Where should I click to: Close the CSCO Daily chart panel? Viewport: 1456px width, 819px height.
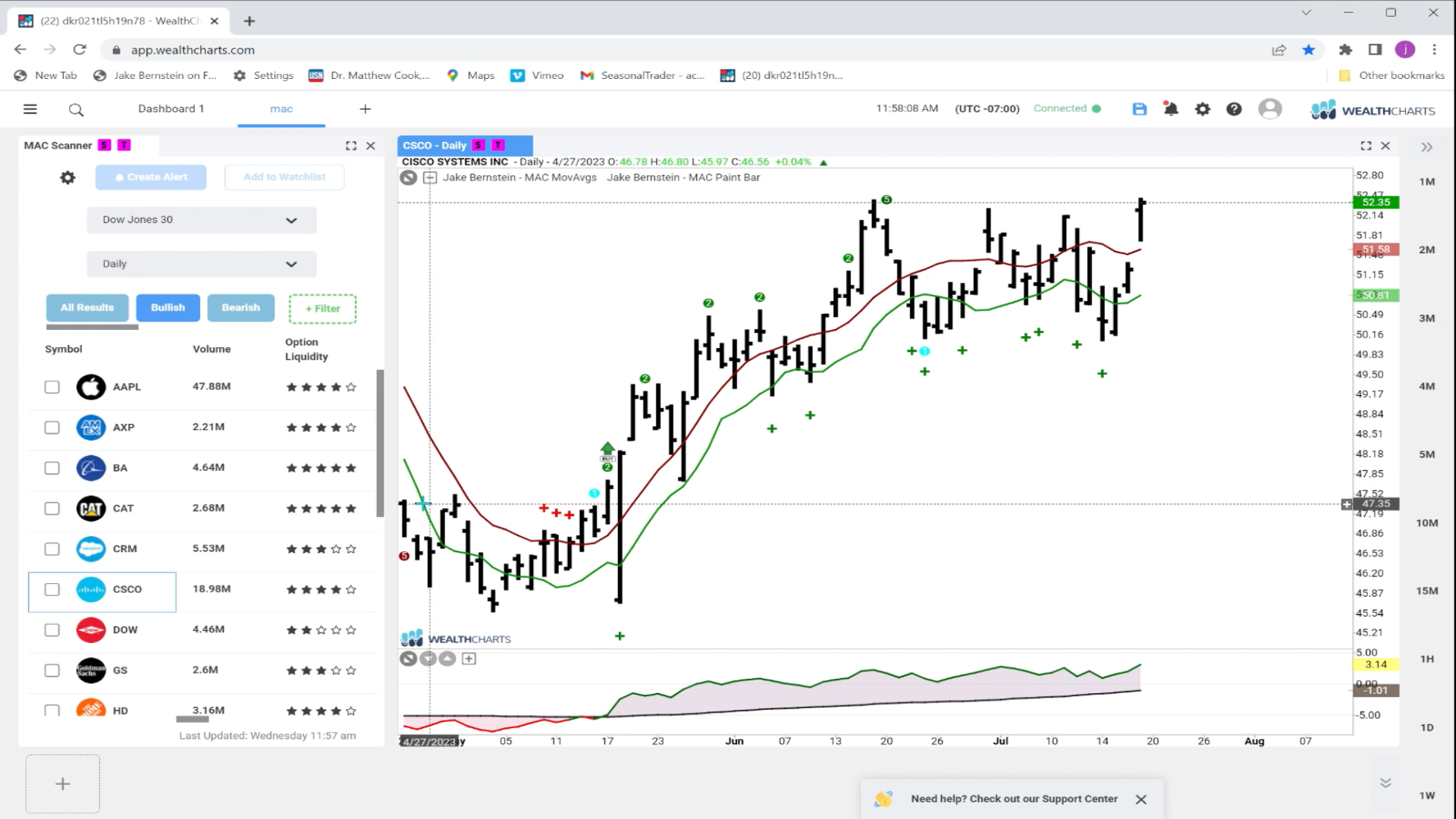1385,146
